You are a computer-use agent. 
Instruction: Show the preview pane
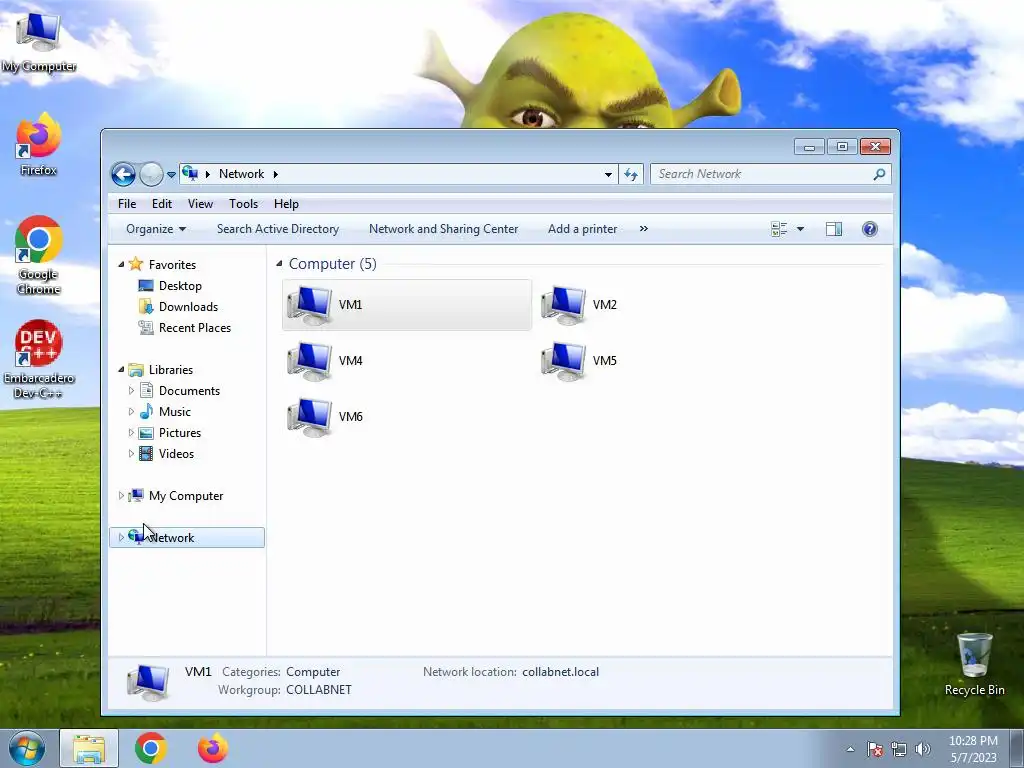[x=834, y=229]
